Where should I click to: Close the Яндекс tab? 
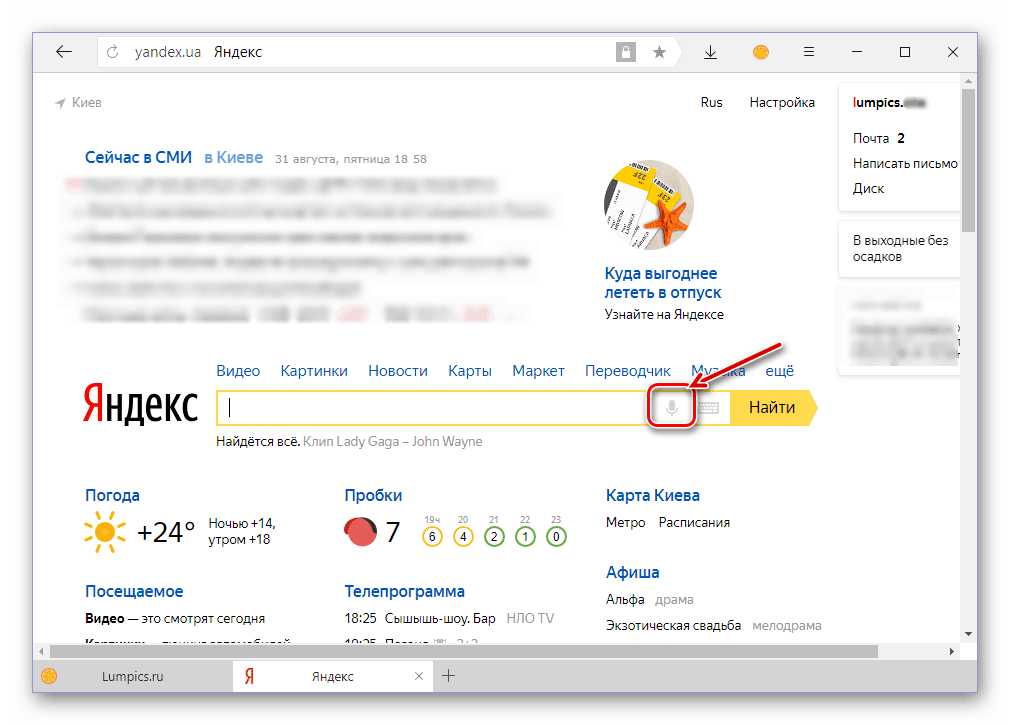pyautogui.click(x=419, y=676)
